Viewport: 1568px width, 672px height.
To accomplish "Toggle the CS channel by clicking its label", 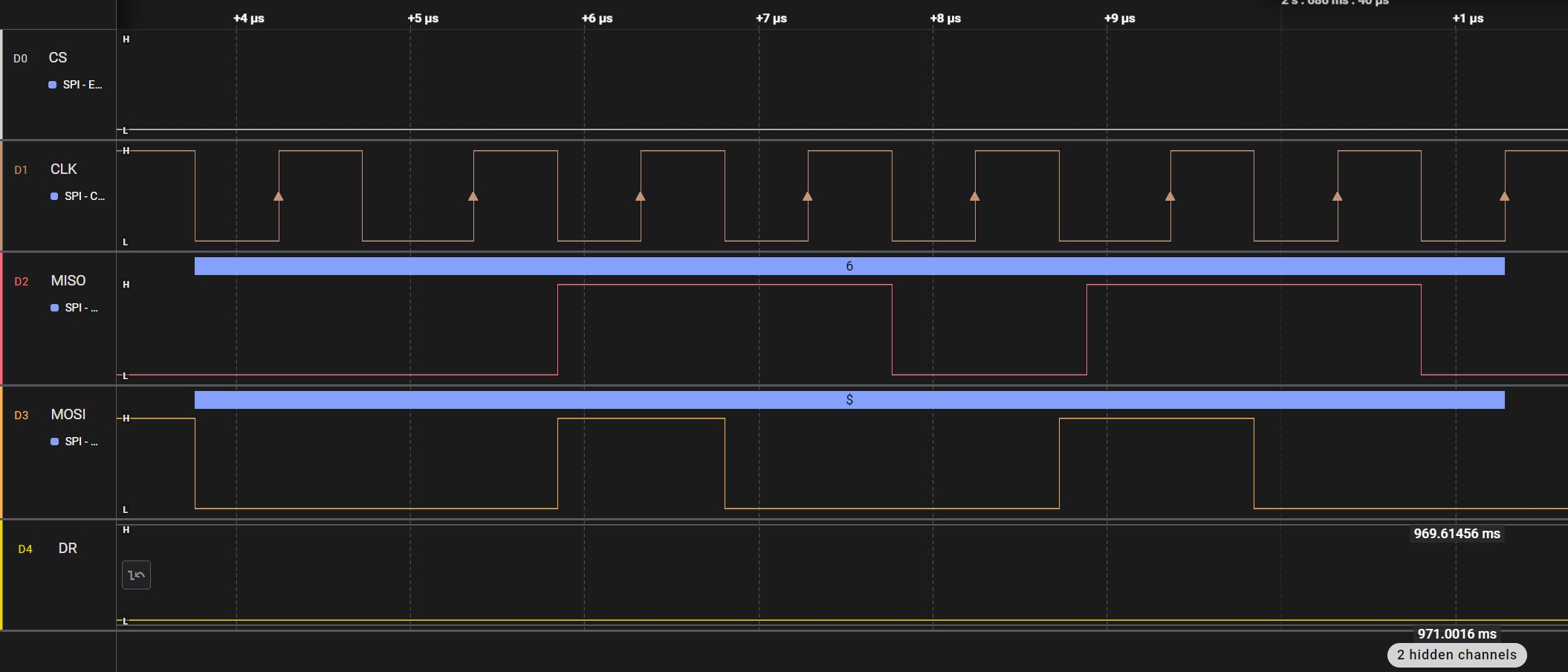I will pos(57,57).
